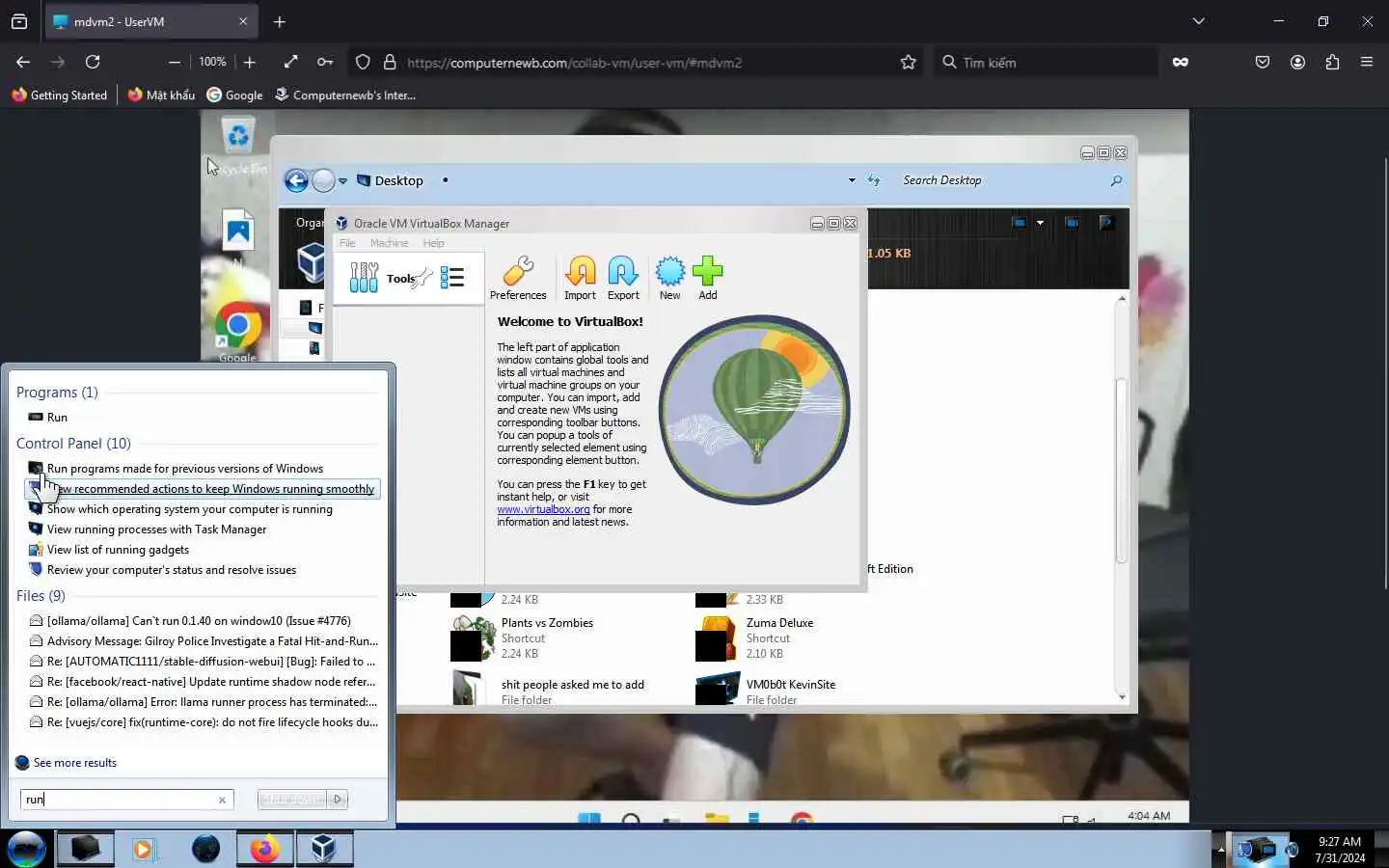The width and height of the screenshot is (1389, 868).
Task: Open View running processes with Task Manager
Action: [156, 529]
